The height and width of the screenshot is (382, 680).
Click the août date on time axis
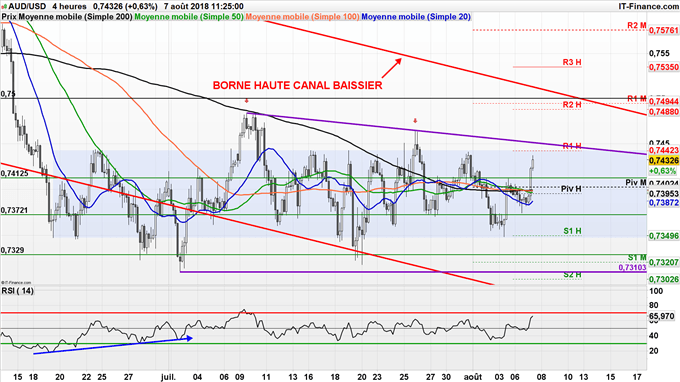(x=472, y=377)
